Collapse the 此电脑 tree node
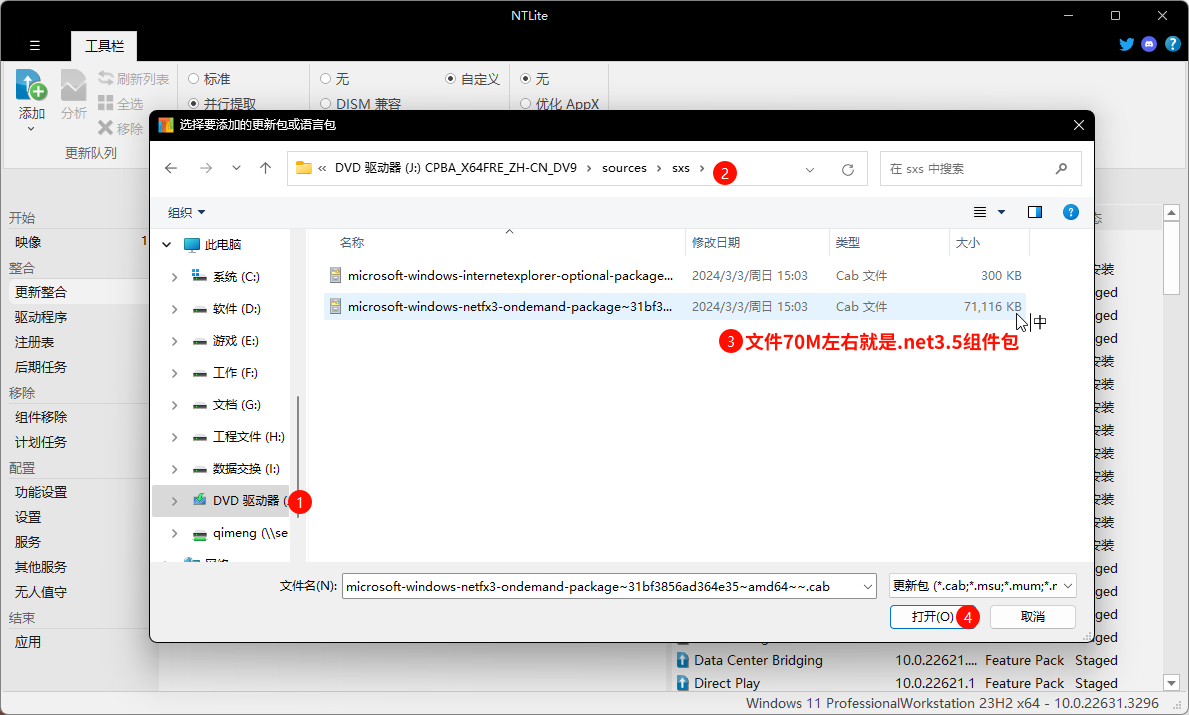The width and height of the screenshot is (1189, 715). pyautogui.click(x=166, y=245)
